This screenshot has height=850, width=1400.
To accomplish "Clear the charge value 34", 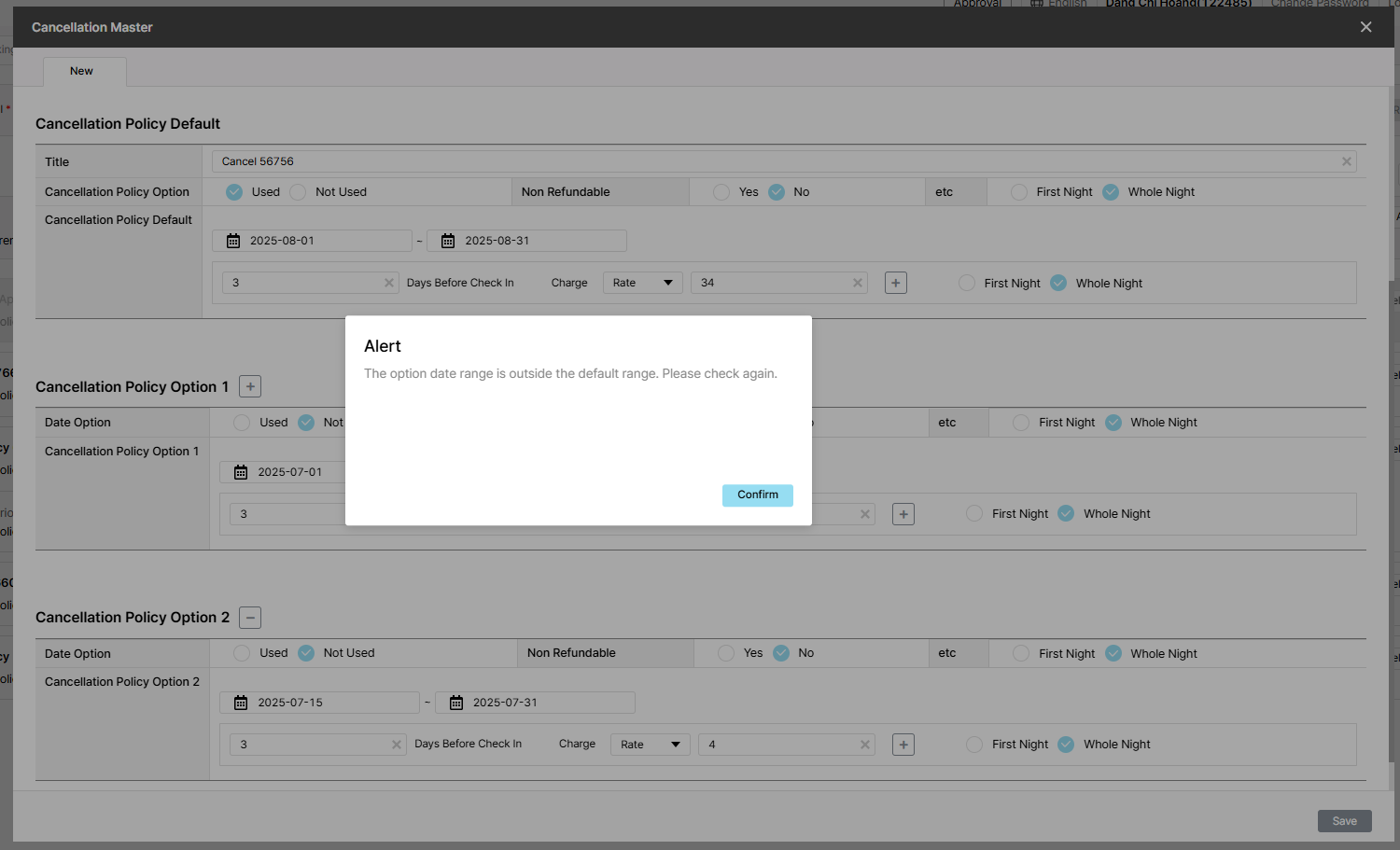I will [x=858, y=283].
